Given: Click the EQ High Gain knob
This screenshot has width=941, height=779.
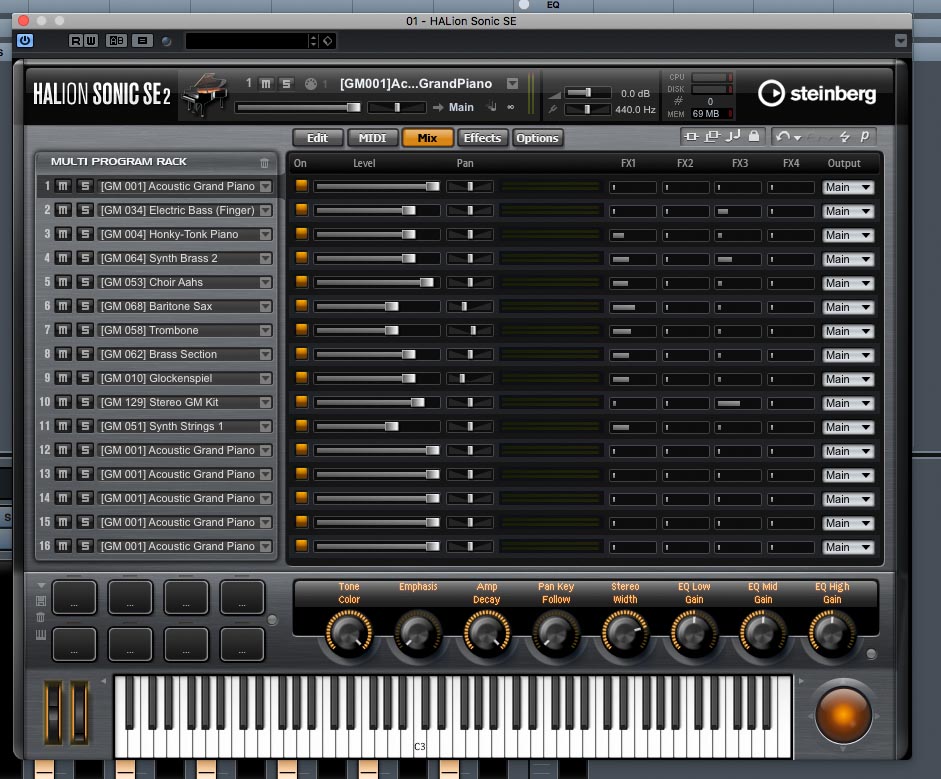Looking at the screenshot, I should (832, 633).
